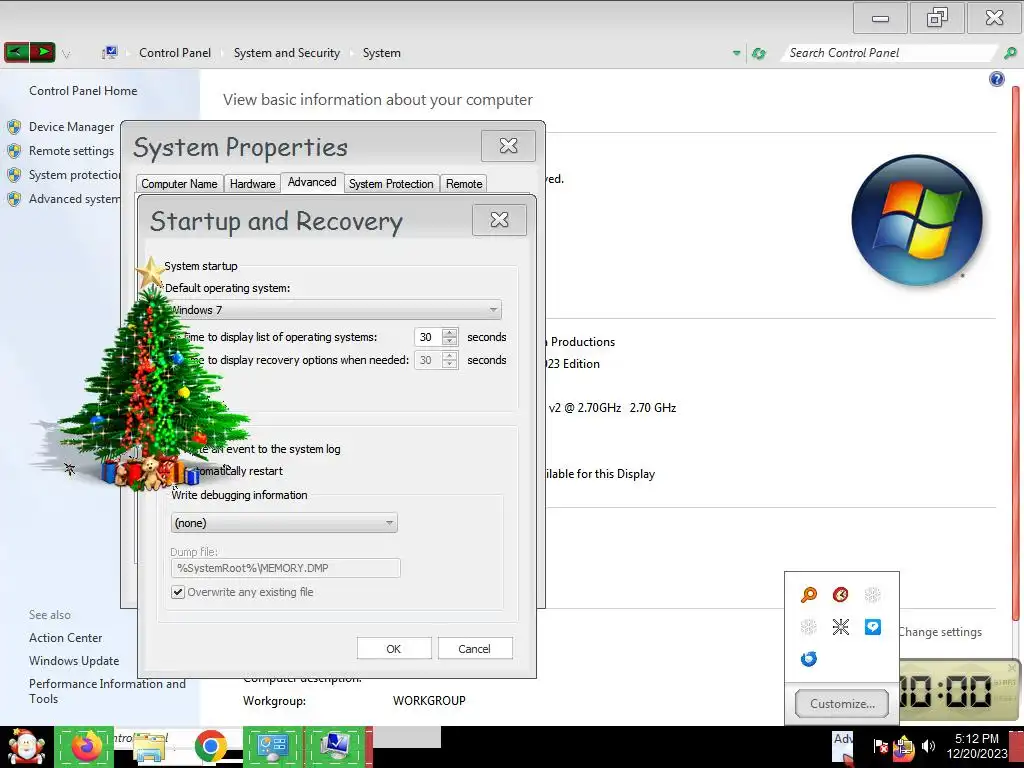Click the blue Thunderbird tray icon
Viewport: 1024px width, 768px height.
[808, 659]
